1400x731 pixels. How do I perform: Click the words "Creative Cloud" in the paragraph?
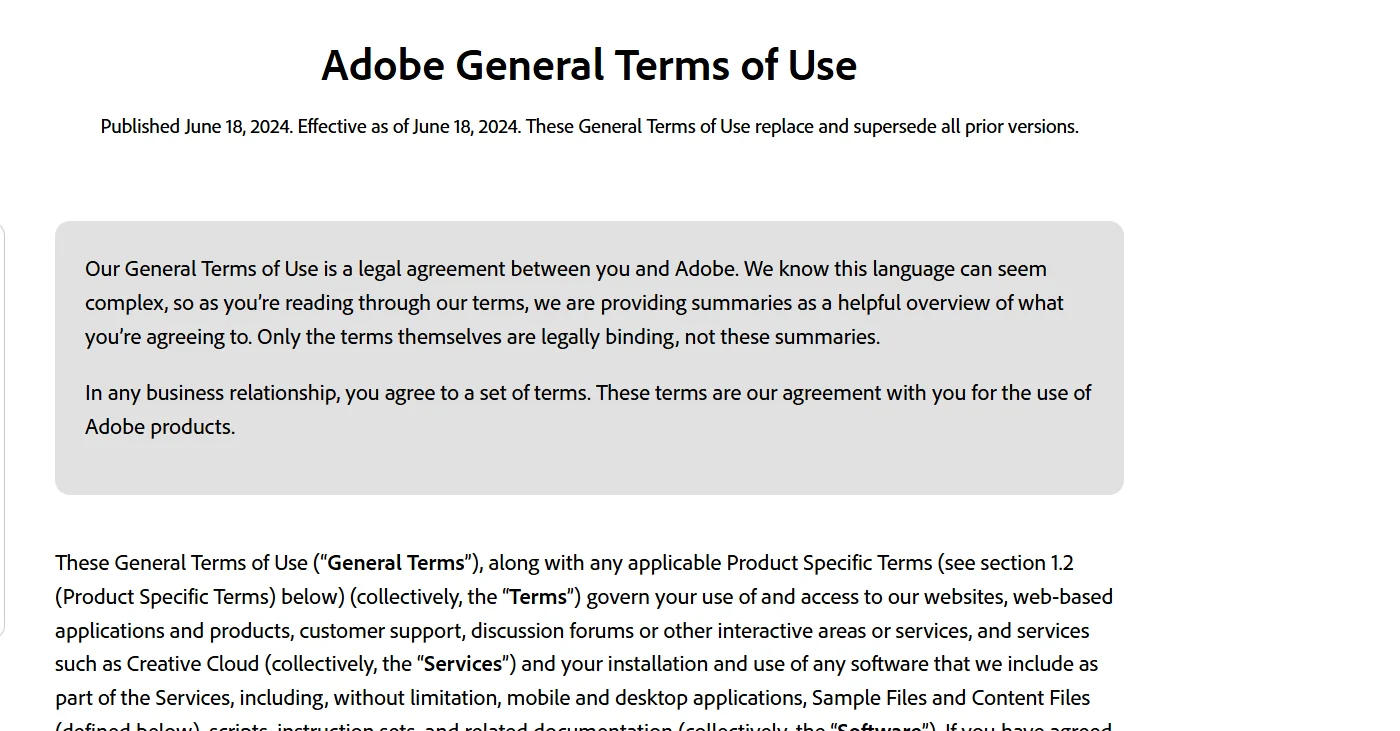pyautogui.click(x=193, y=664)
